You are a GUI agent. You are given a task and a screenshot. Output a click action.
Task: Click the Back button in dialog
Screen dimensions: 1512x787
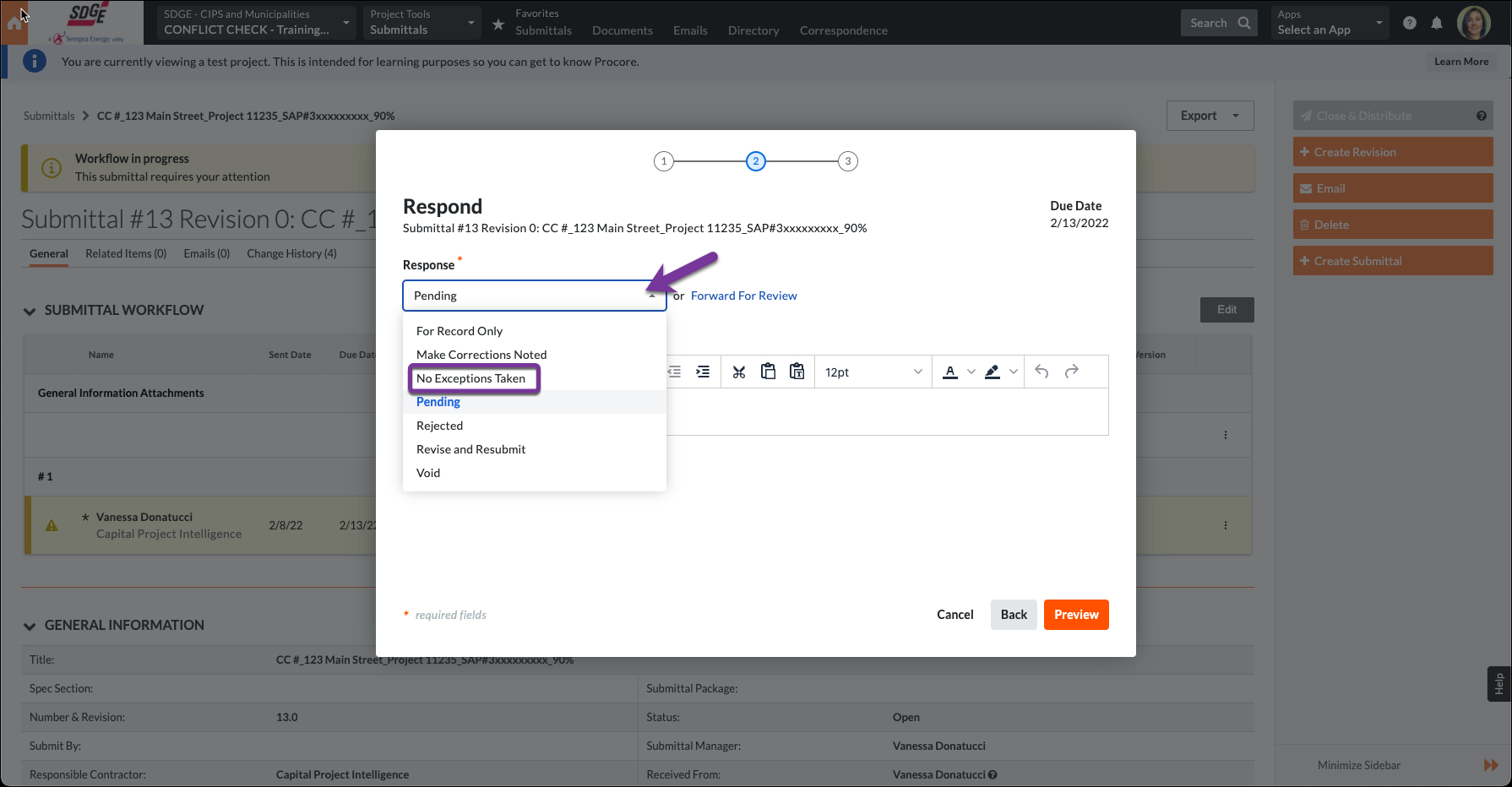[x=1014, y=615]
